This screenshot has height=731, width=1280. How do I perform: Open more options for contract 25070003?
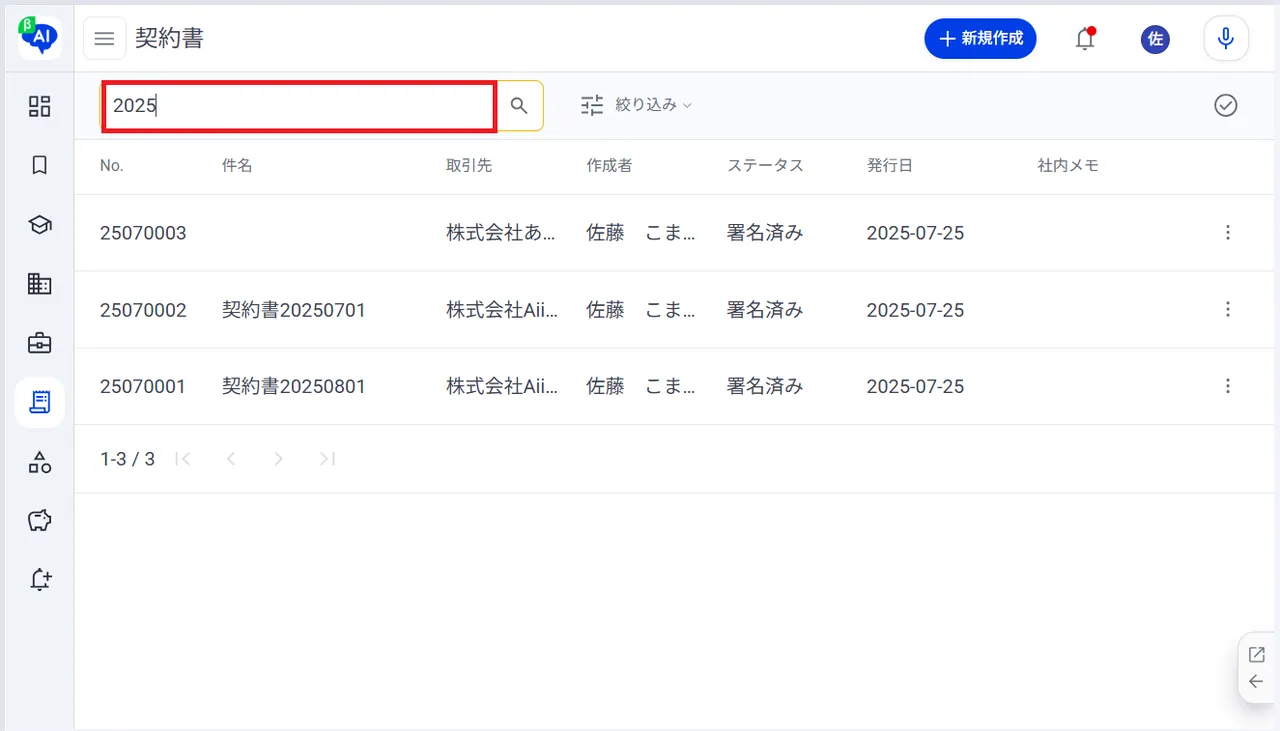(x=1228, y=233)
